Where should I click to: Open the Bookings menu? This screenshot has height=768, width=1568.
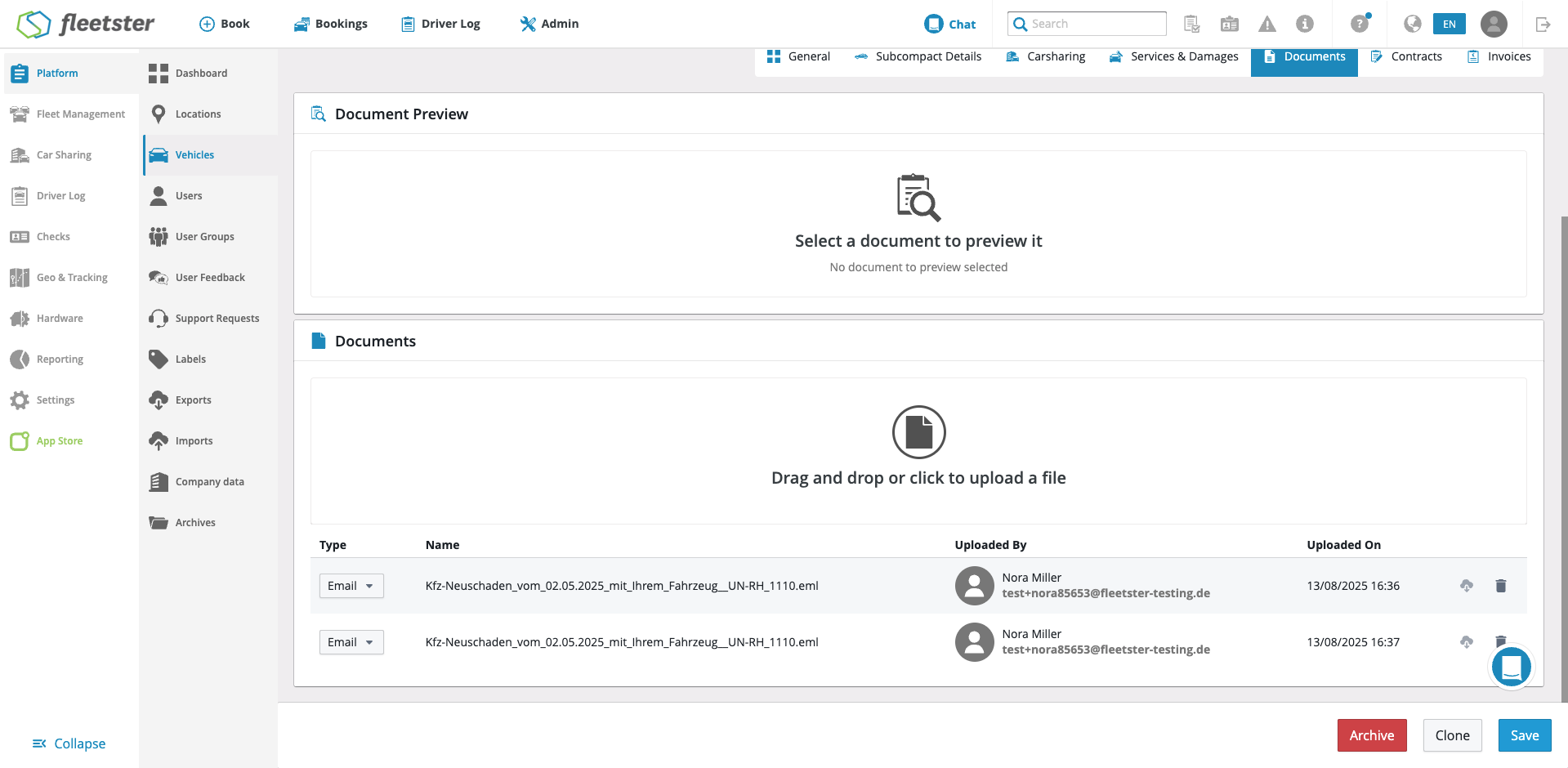(x=331, y=24)
